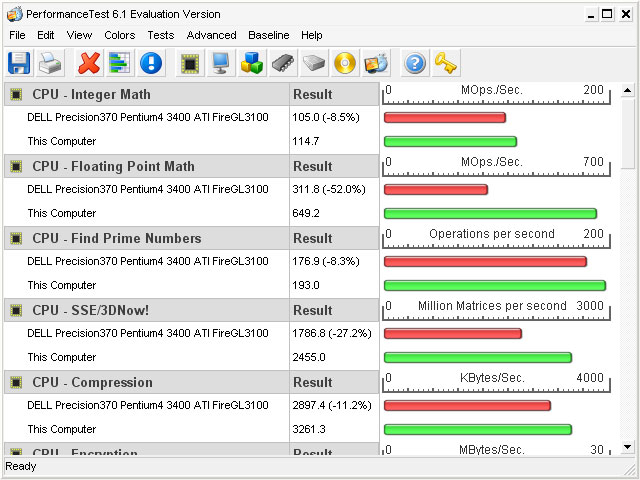
Task: Click the bar chart results icon
Action: [x=120, y=63]
